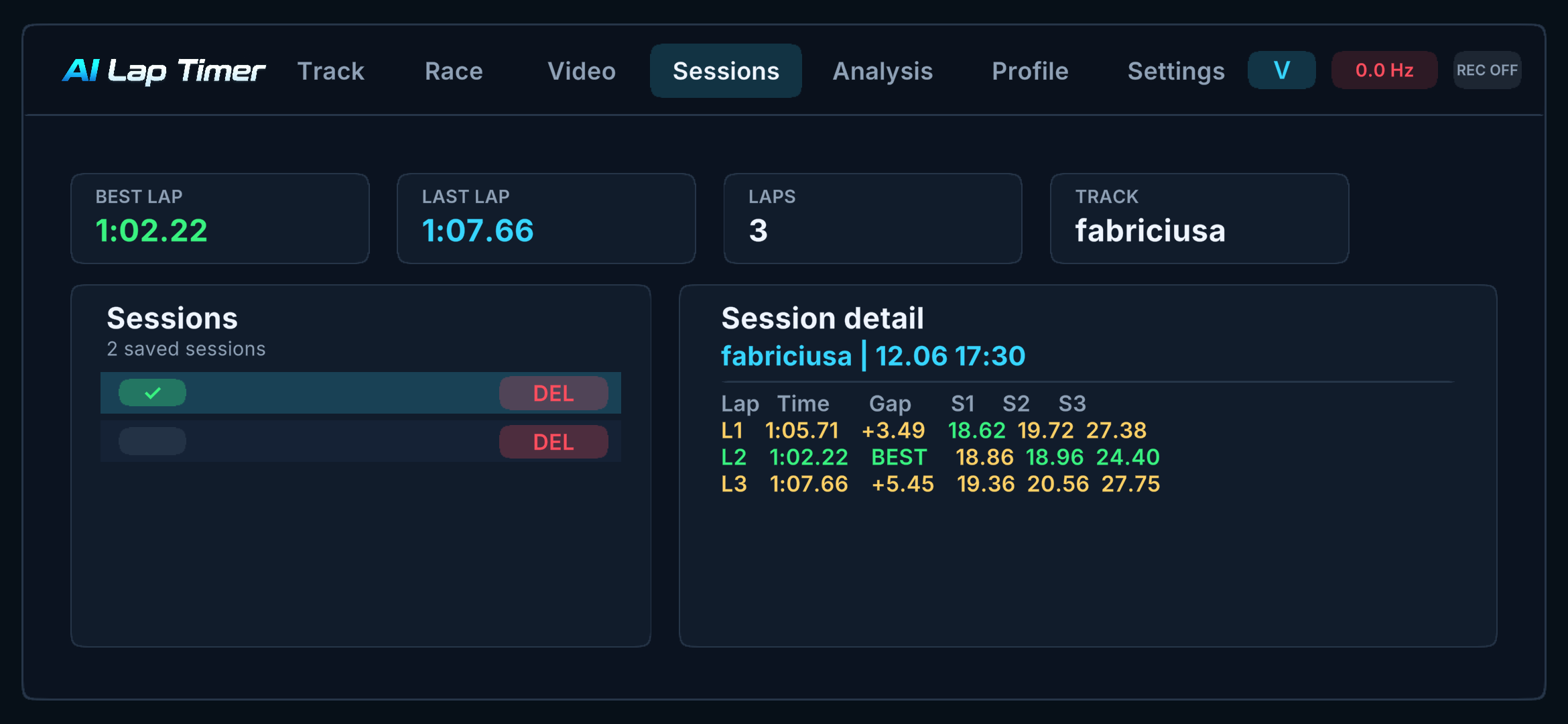Click lap L2 row label

pos(734,457)
